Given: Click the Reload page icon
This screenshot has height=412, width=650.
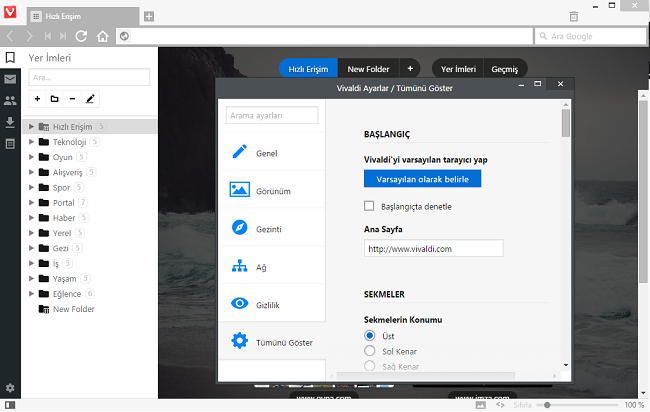Looking at the screenshot, I should [x=81, y=37].
